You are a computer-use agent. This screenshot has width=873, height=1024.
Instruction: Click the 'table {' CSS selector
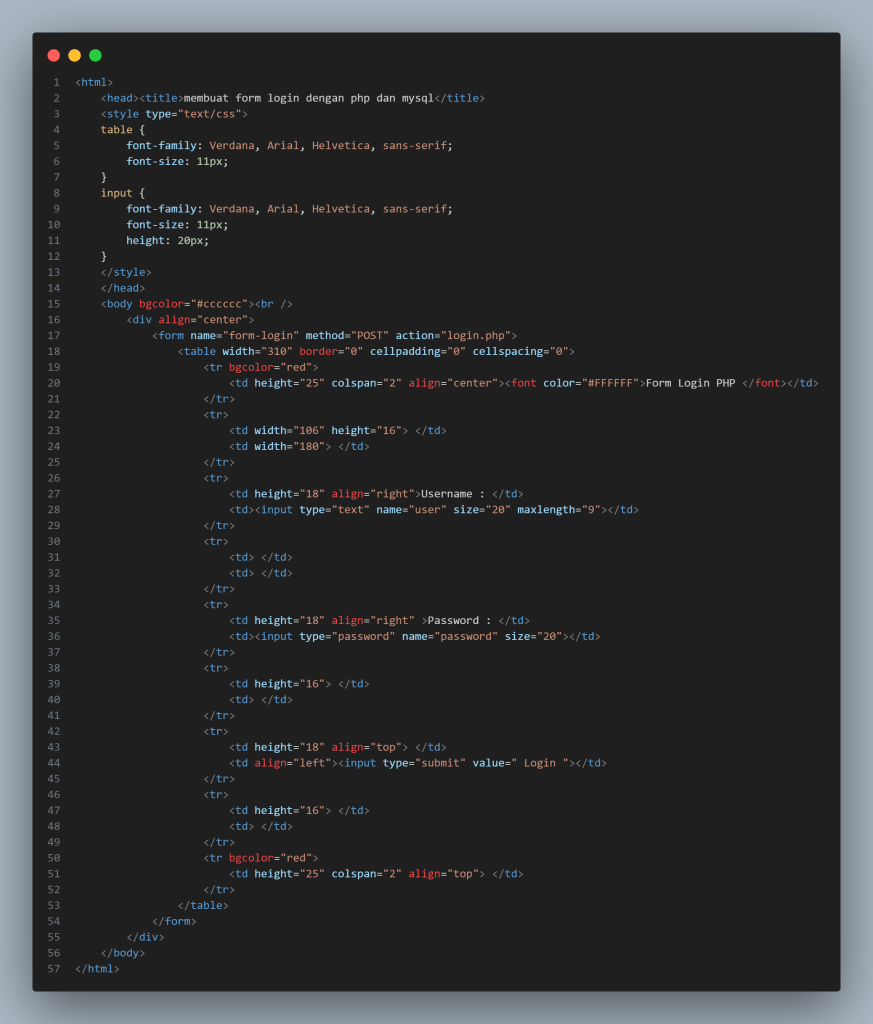tap(123, 130)
